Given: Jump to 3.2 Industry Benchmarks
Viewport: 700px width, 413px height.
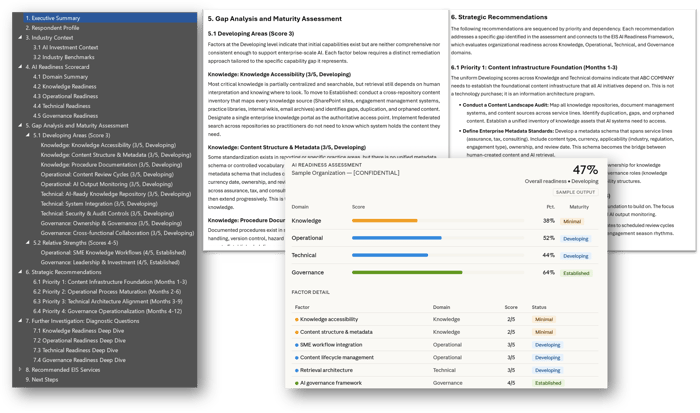Looking at the screenshot, I should [x=66, y=57].
